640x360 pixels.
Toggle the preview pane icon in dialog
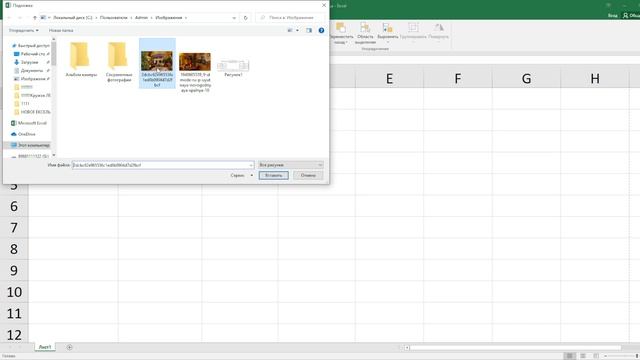coord(309,30)
